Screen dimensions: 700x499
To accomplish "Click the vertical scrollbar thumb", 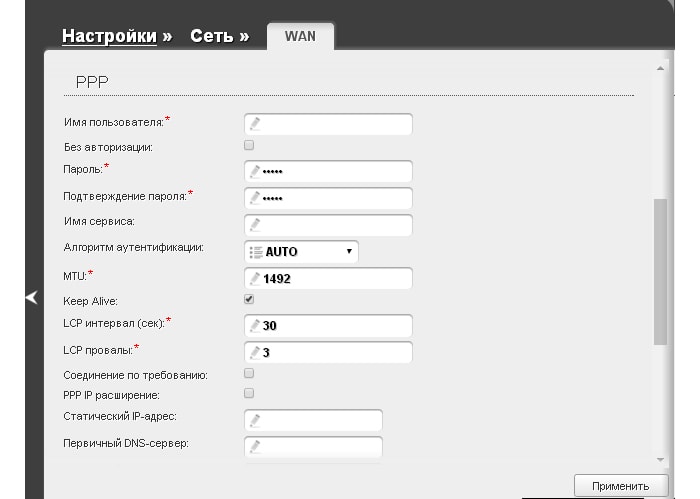I will [x=660, y=272].
